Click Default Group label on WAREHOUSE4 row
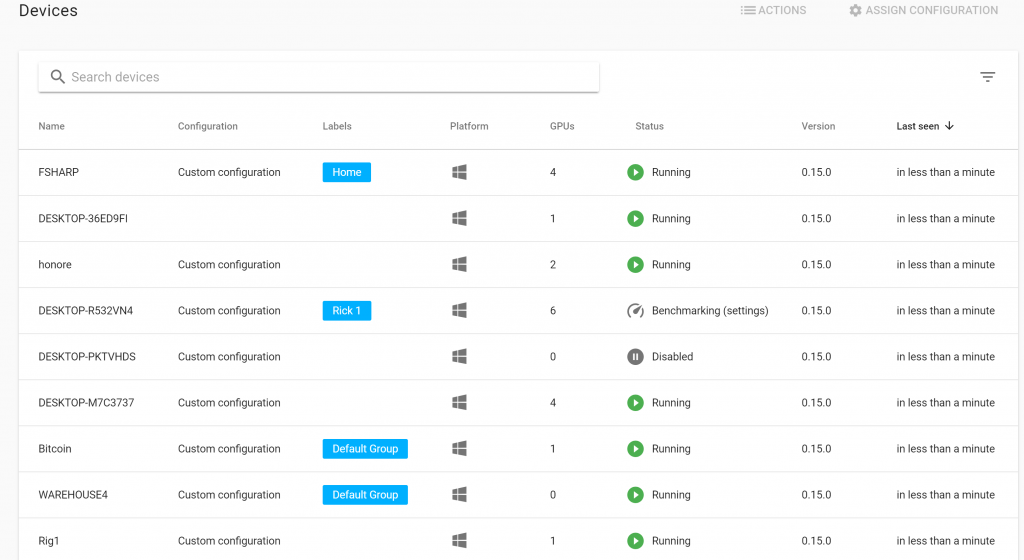This screenshot has width=1024, height=560. [x=365, y=495]
